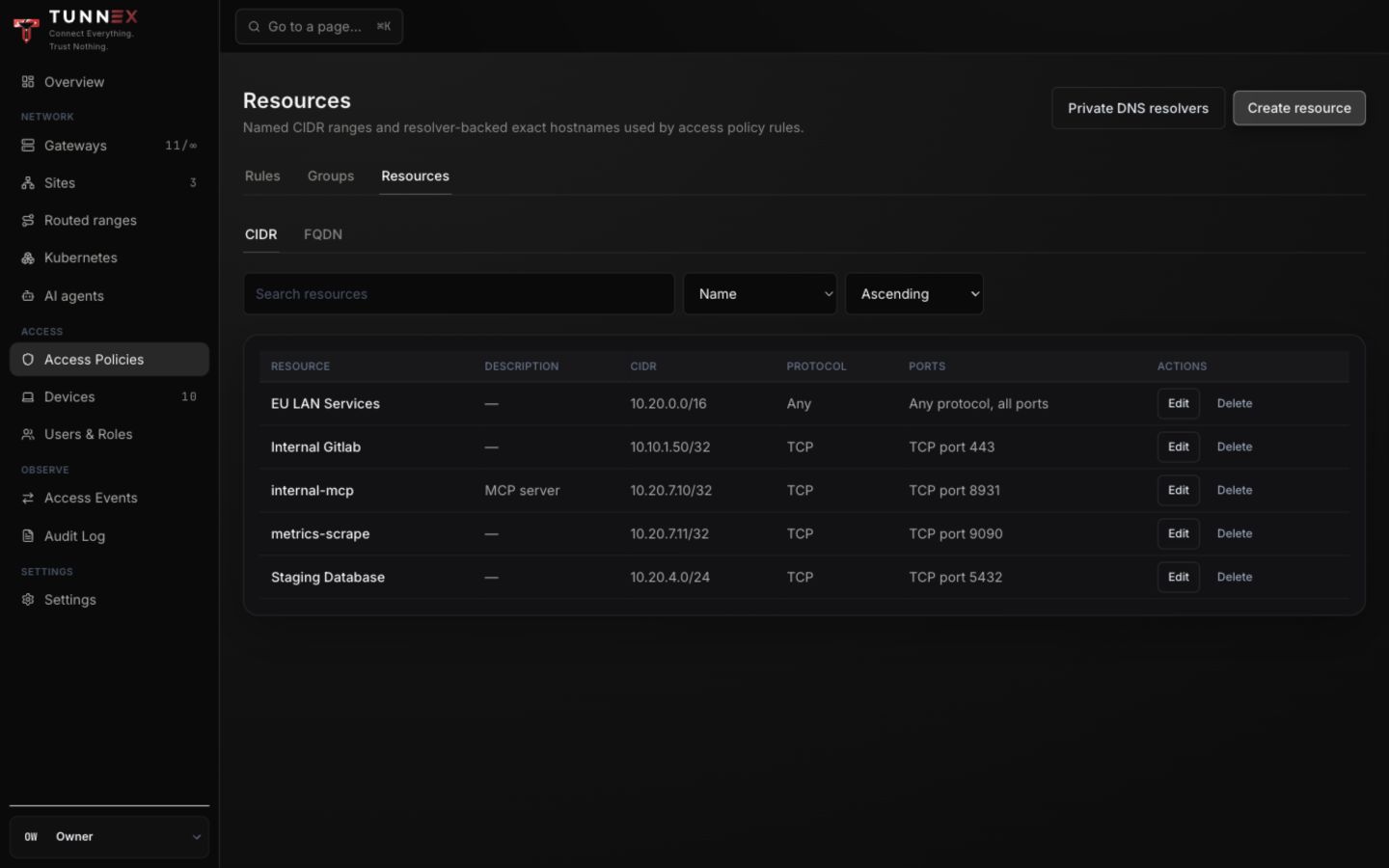Click the Overview grid icon
This screenshot has width=1389, height=868.
[x=28, y=82]
